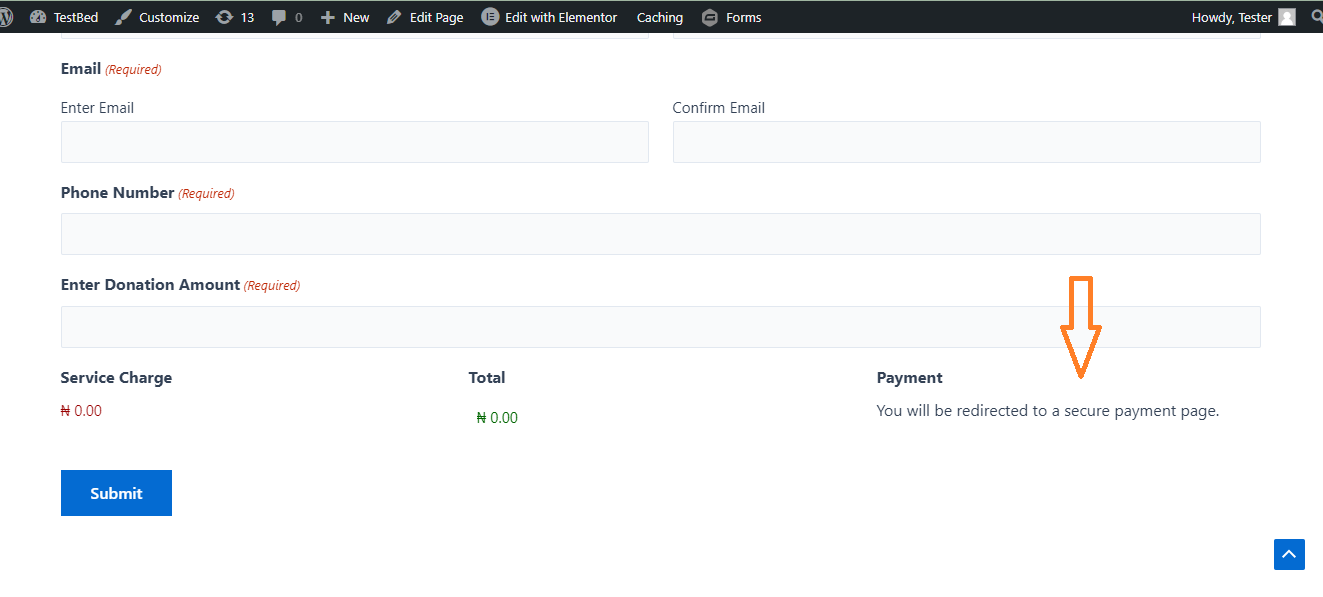Open the TestBed site menu
The image size is (1323, 597).
click(64, 17)
